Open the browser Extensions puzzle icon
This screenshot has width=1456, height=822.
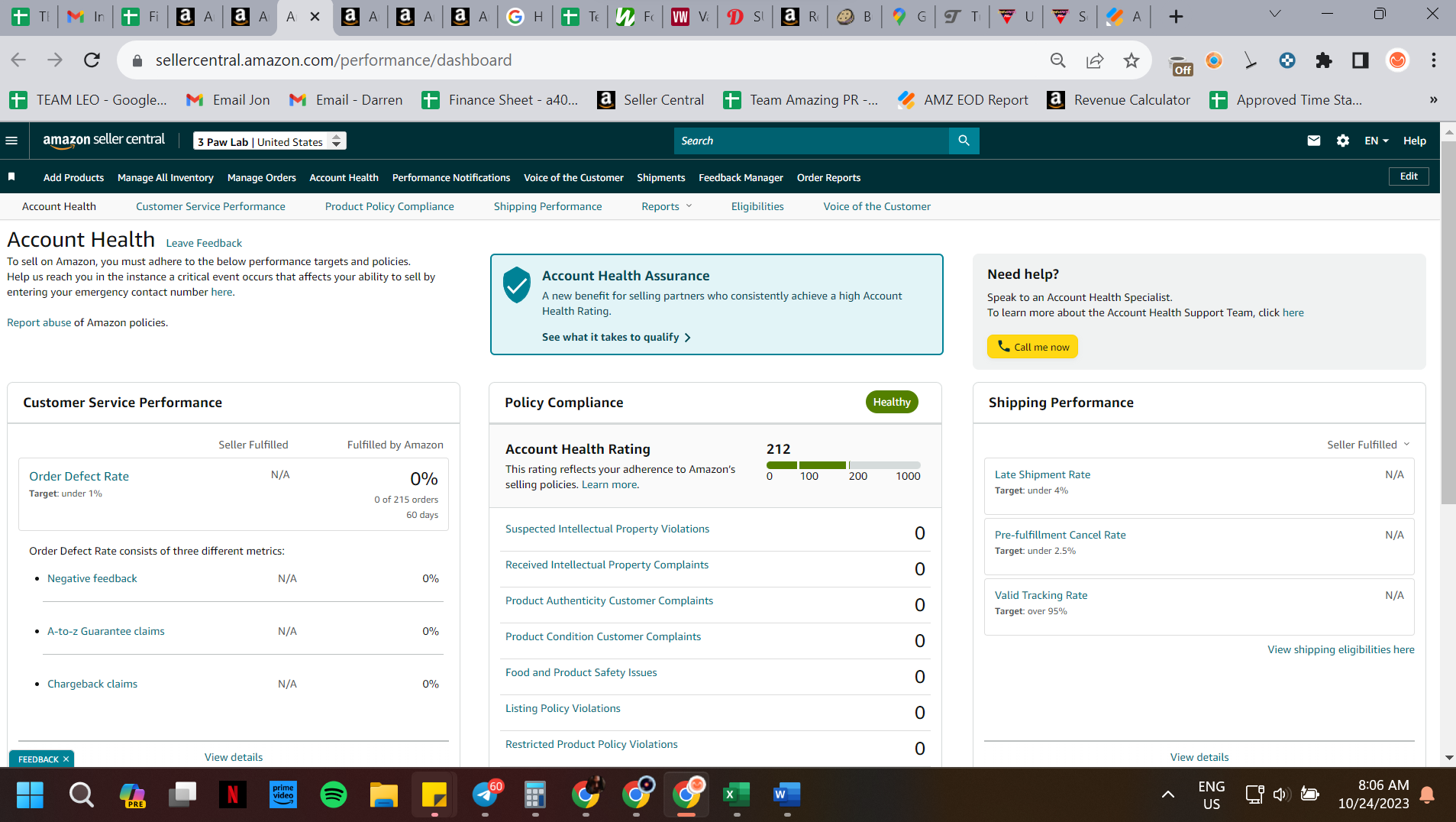point(1324,60)
